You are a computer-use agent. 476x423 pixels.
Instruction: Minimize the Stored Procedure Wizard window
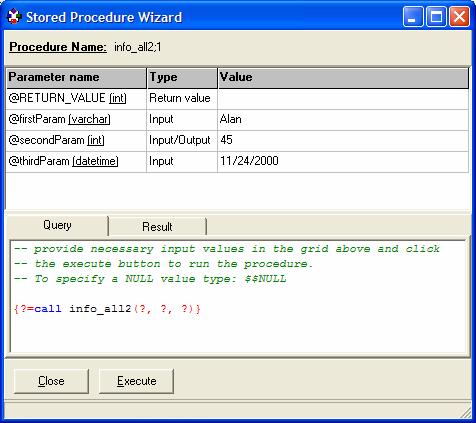pos(413,16)
